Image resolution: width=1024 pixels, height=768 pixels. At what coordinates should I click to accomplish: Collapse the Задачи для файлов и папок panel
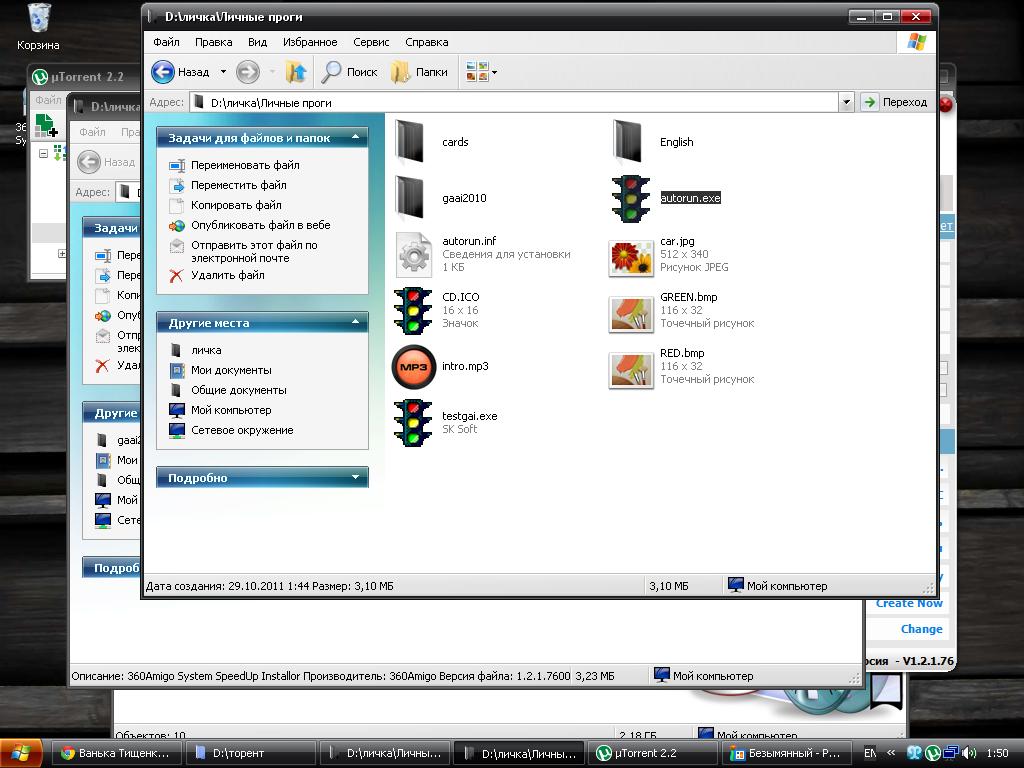click(355, 138)
